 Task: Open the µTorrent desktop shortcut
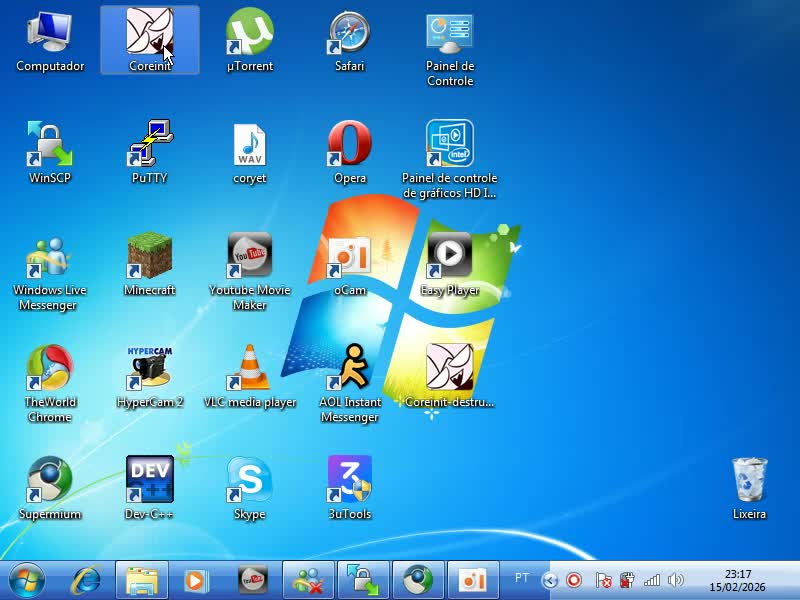(249, 34)
